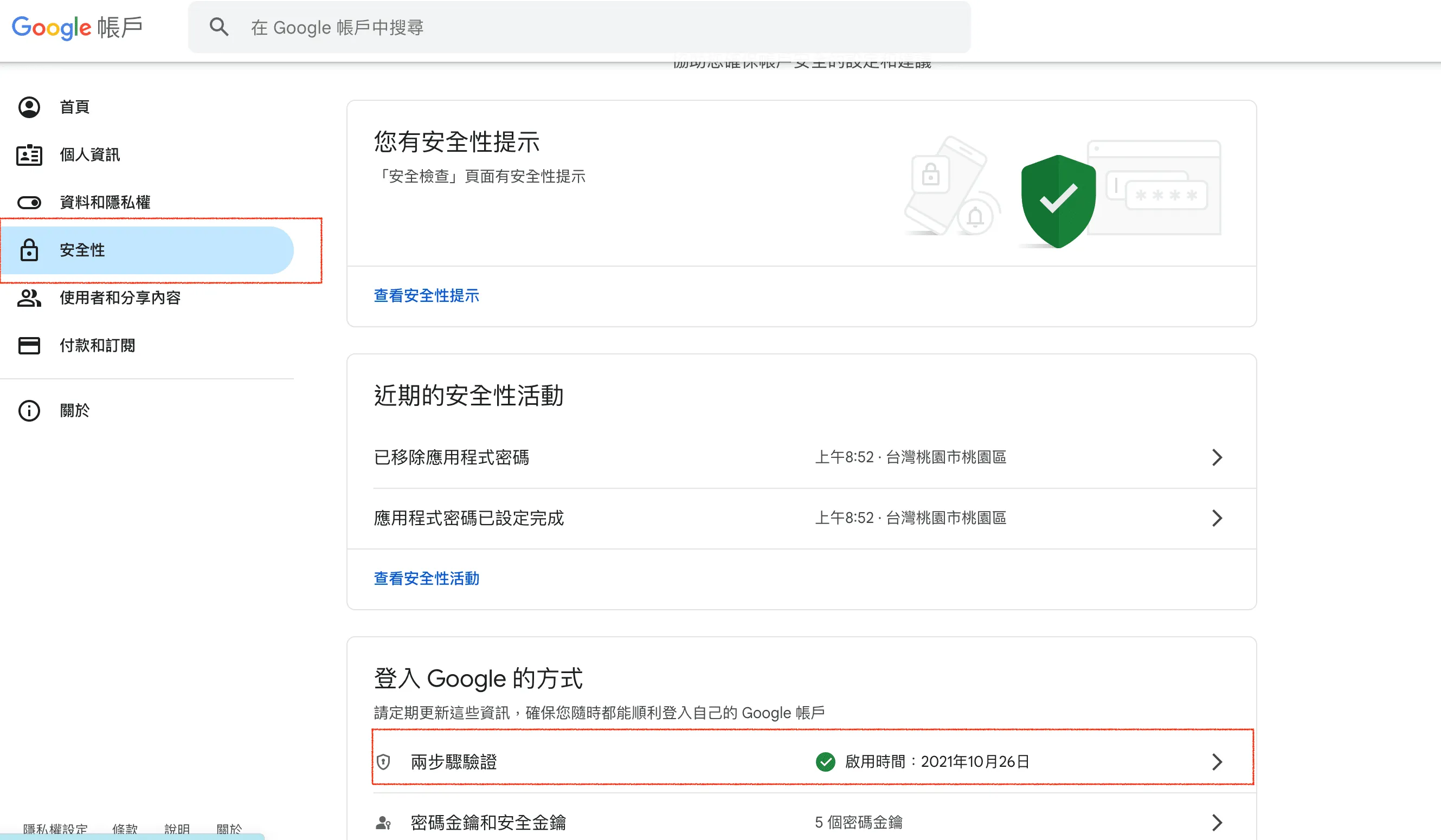This screenshot has height=840, width=1441.
Task: Open 關於 in the sidebar menu
Action: 147,411
